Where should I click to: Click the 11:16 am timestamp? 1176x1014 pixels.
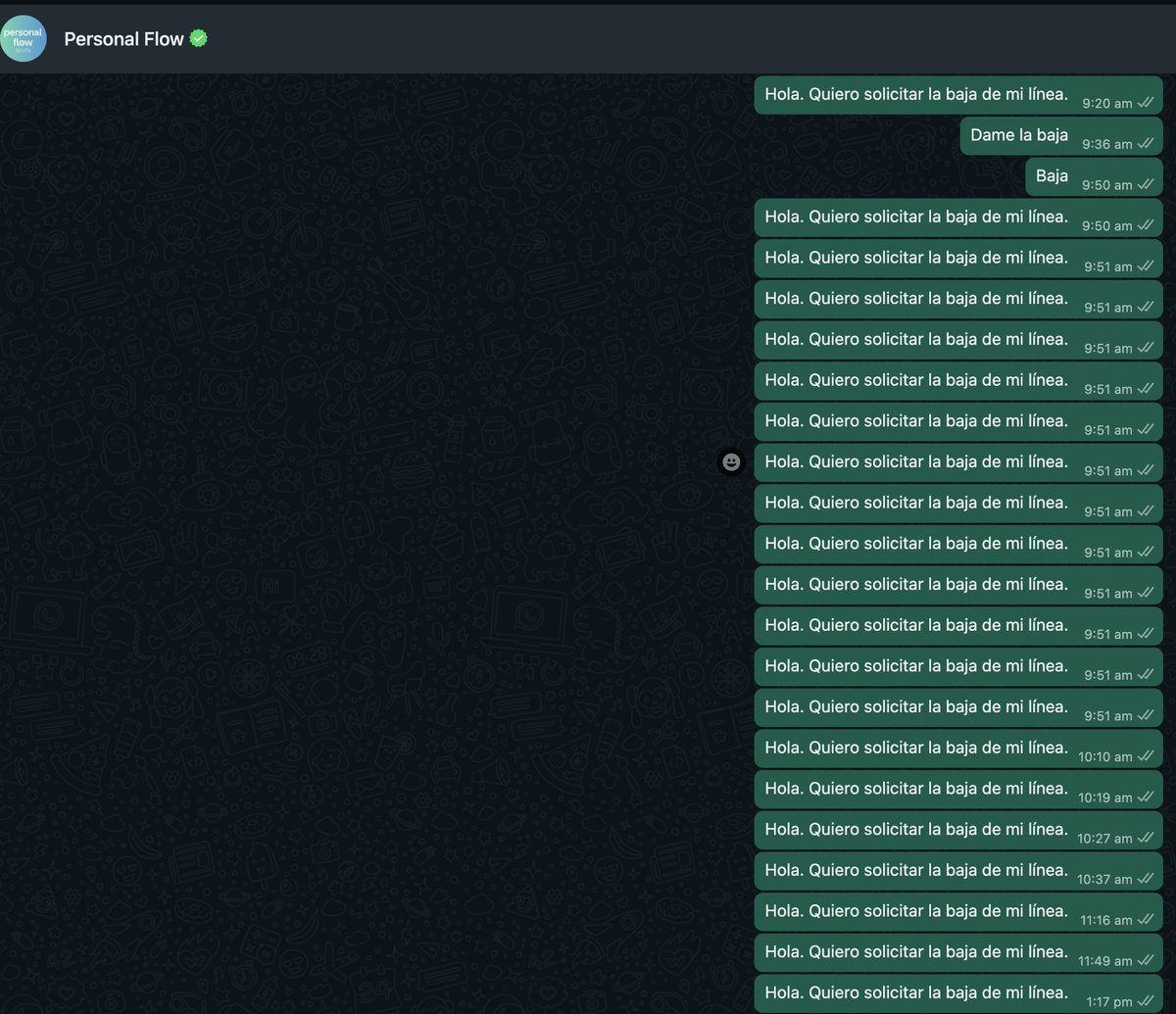[x=1106, y=921]
